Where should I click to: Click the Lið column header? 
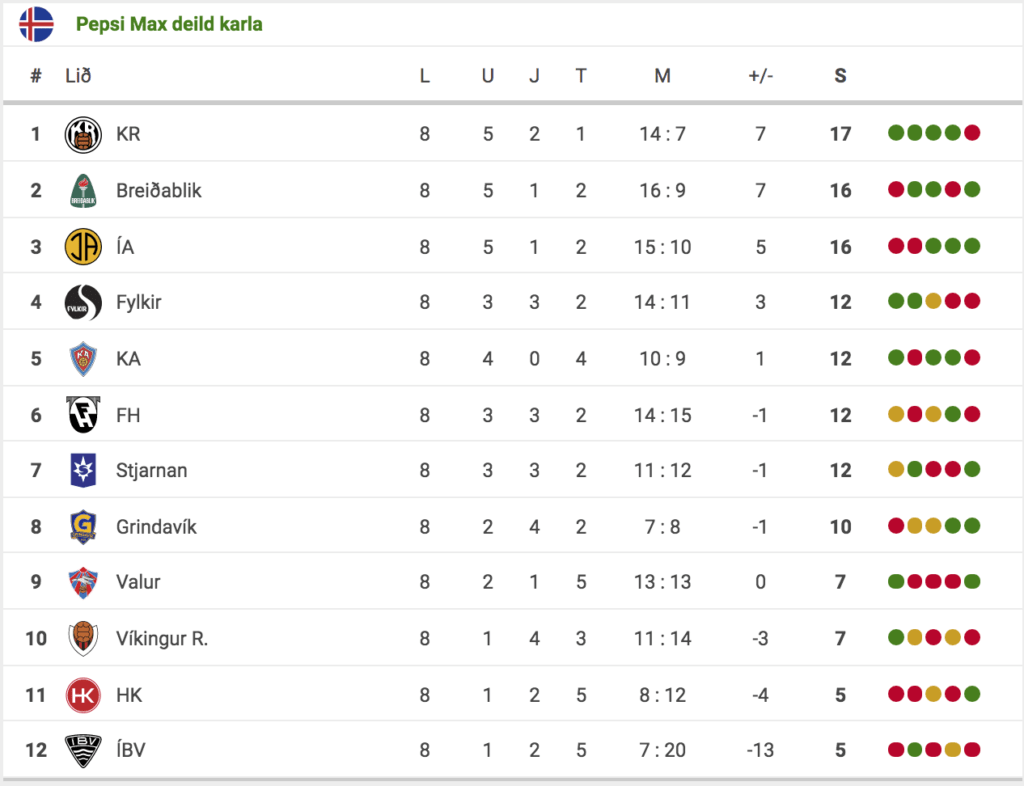[78, 76]
